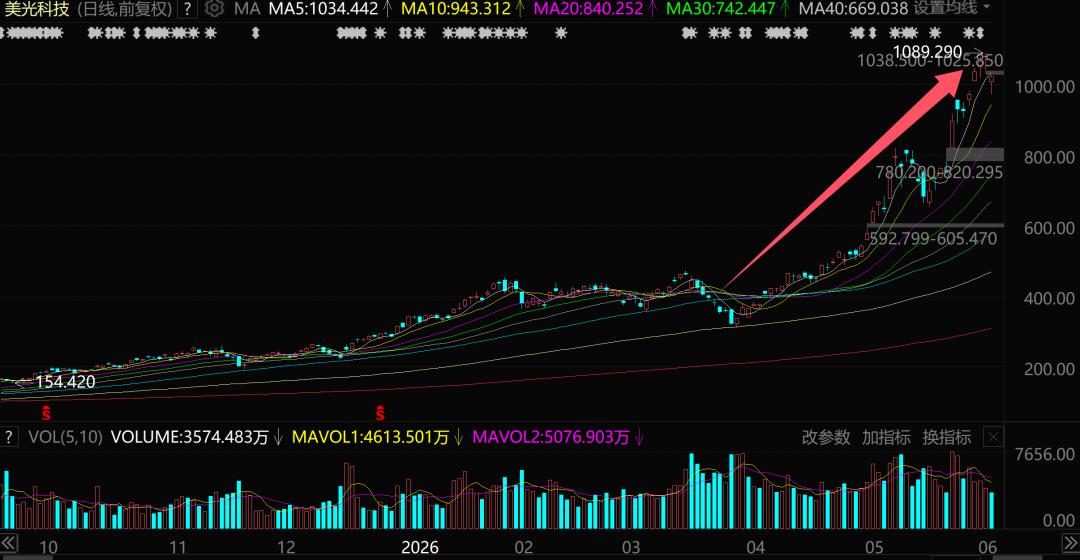Select the MA5:1034.442 value

tap(323, 9)
